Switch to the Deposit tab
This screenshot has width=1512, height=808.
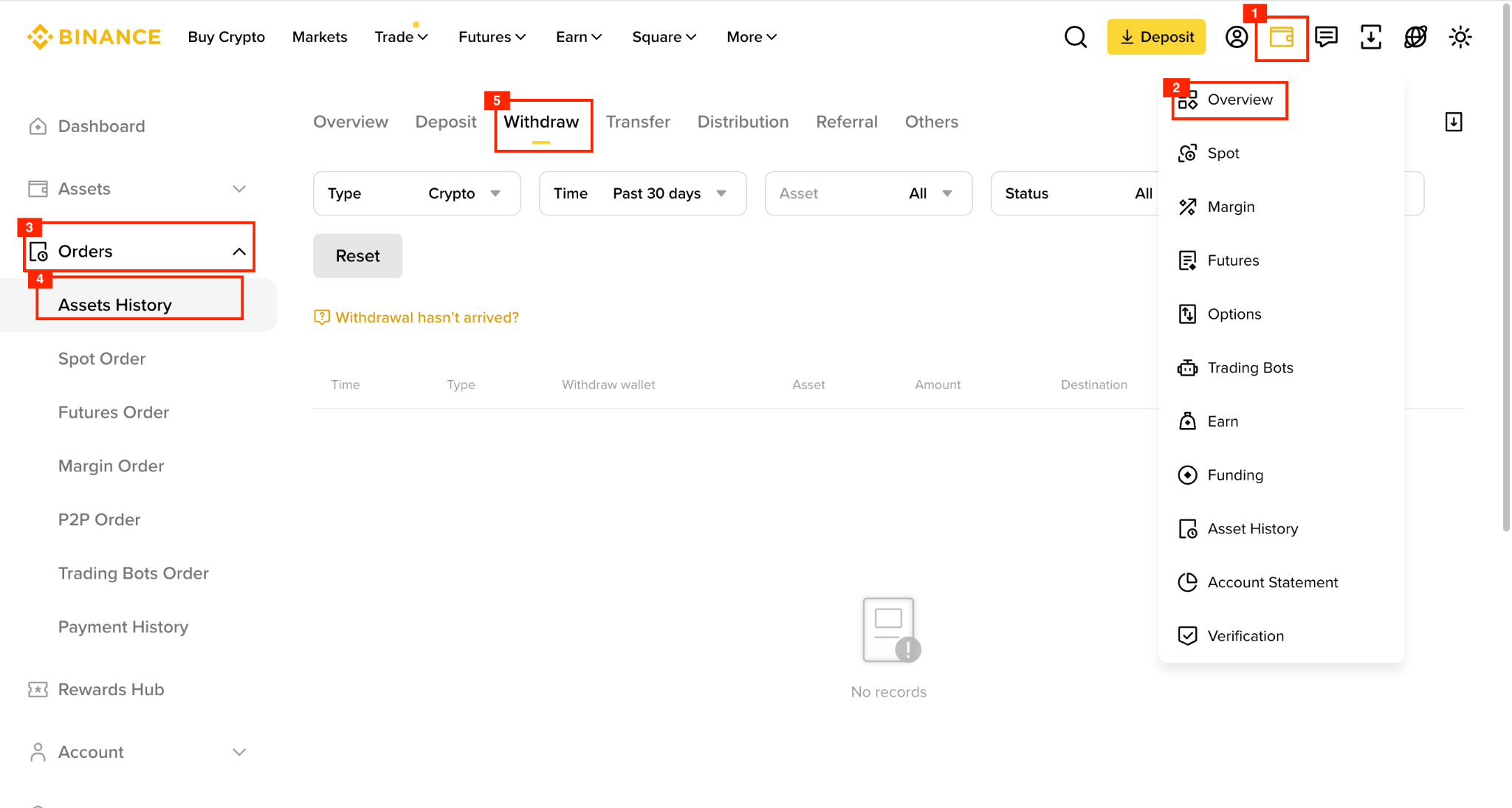coord(446,122)
